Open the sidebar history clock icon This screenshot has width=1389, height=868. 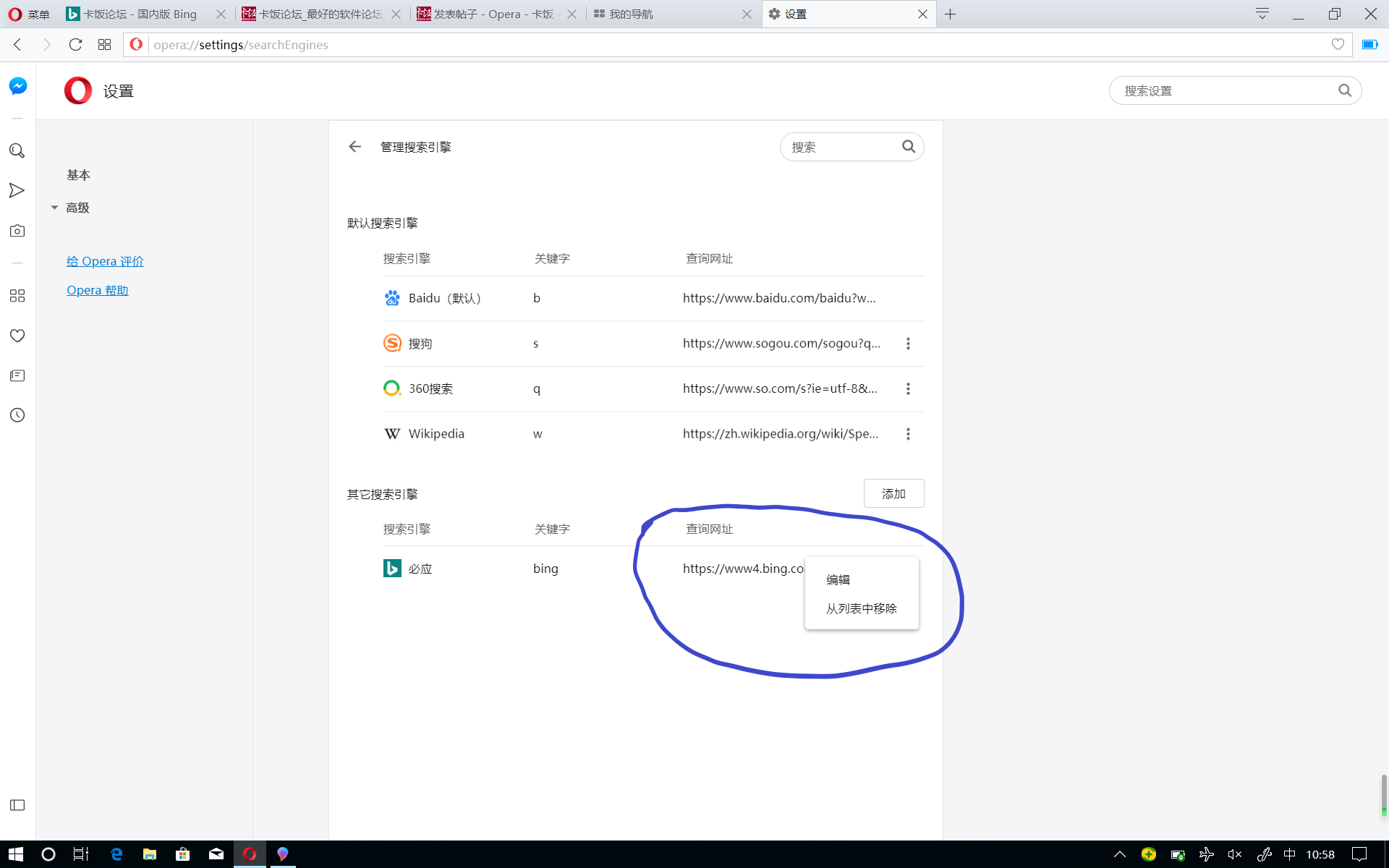coord(17,415)
